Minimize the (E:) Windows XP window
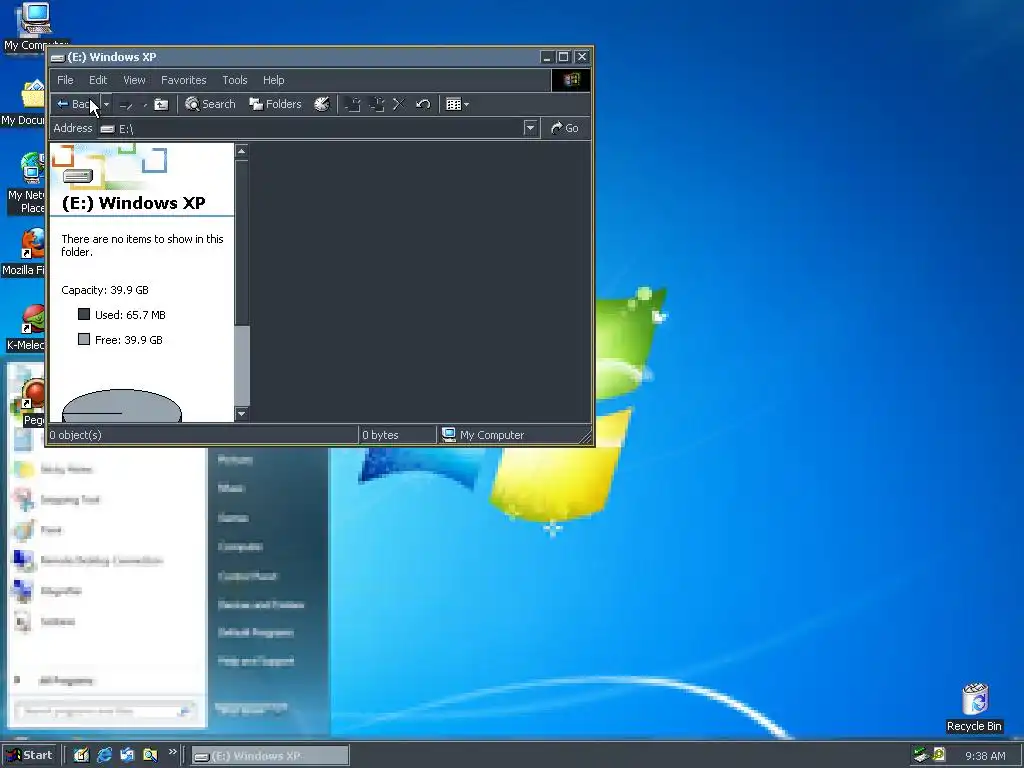The height and width of the screenshot is (768, 1024). [x=547, y=57]
